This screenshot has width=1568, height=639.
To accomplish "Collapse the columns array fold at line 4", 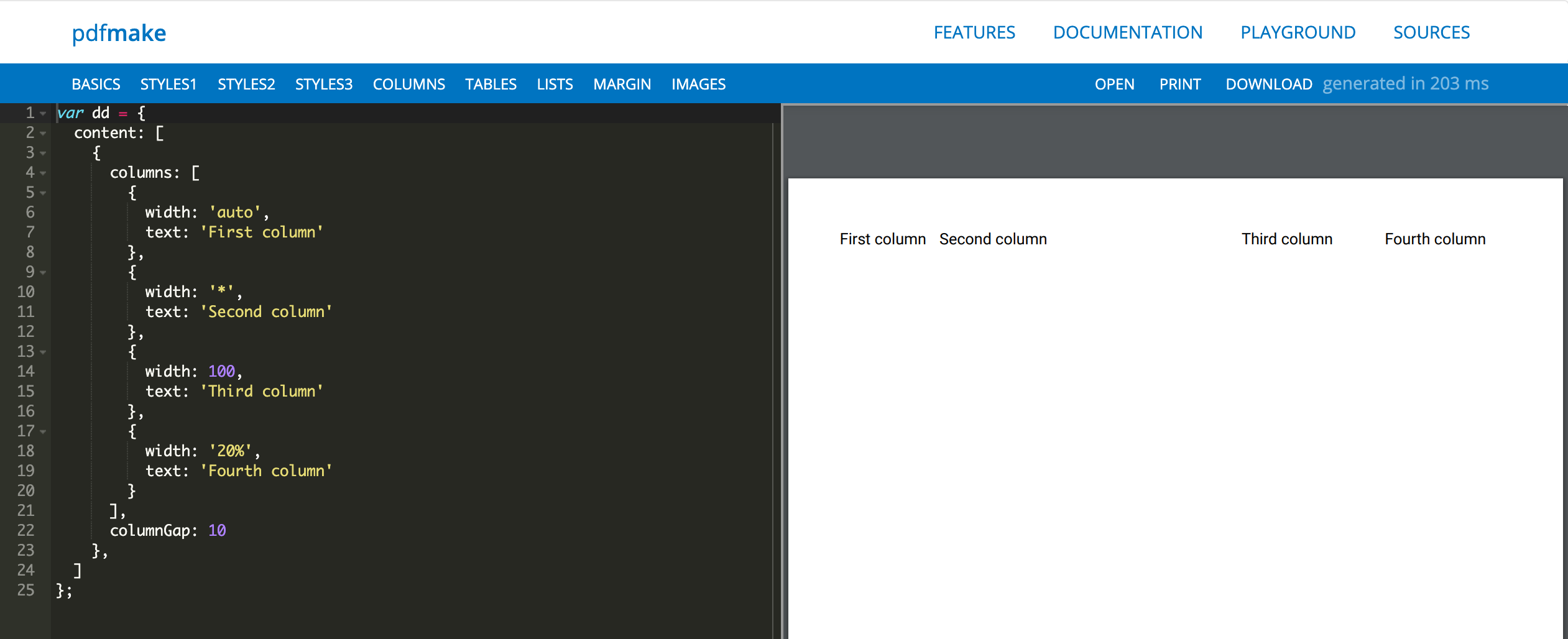I will point(43,173).
